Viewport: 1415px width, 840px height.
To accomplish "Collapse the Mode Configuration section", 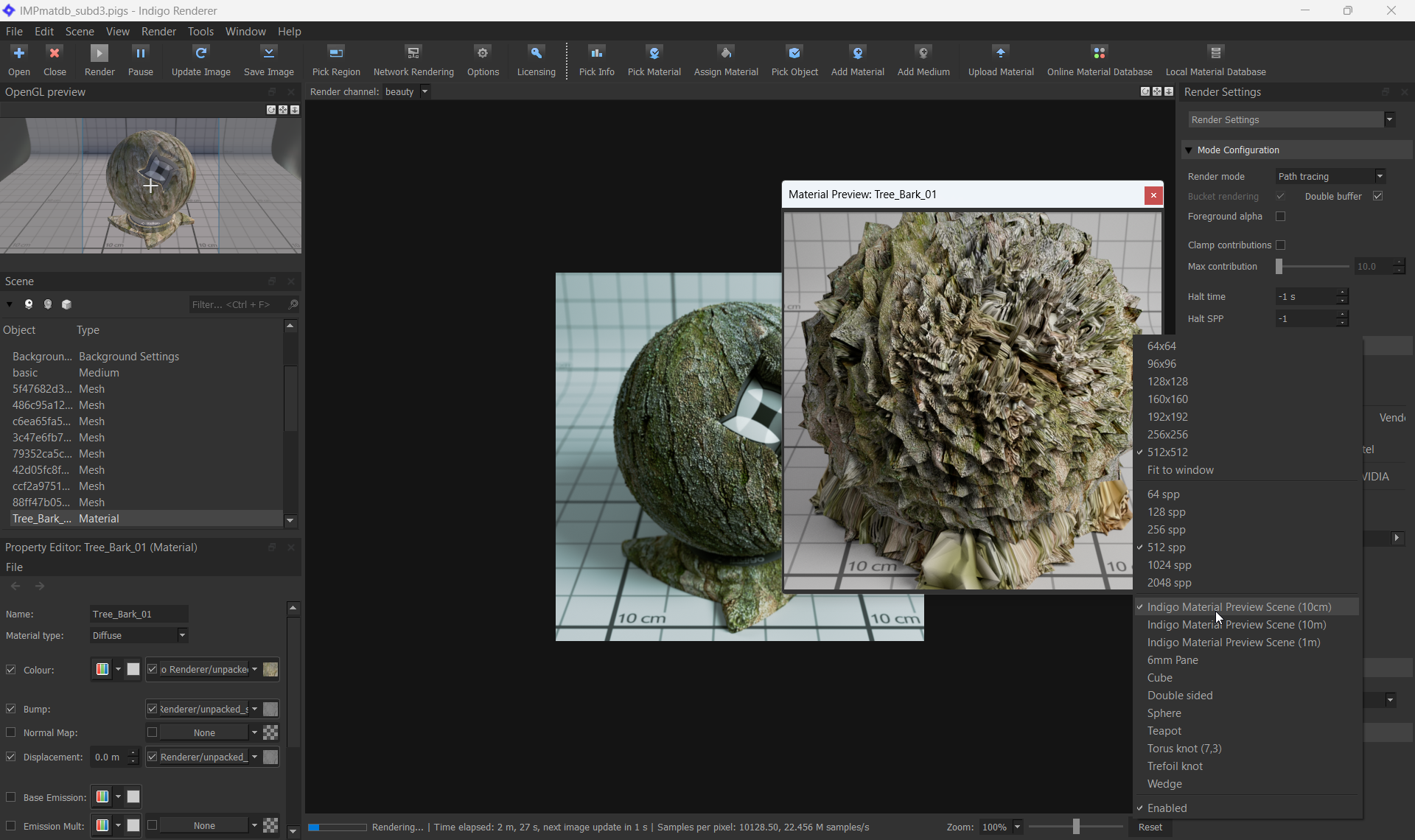I will 1188,150.
